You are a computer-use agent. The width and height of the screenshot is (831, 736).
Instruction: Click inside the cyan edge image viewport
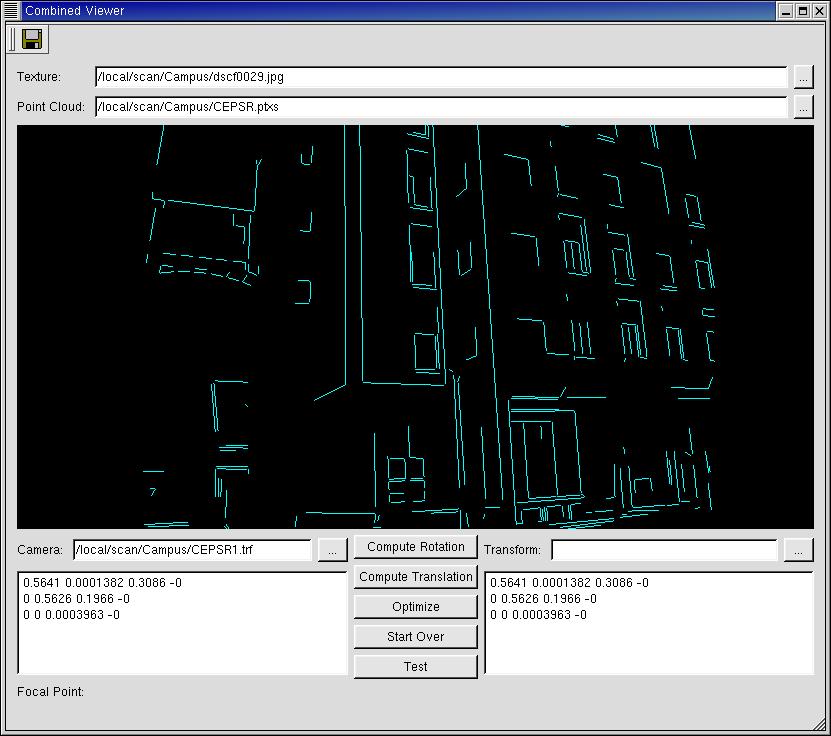pos(415,326)
